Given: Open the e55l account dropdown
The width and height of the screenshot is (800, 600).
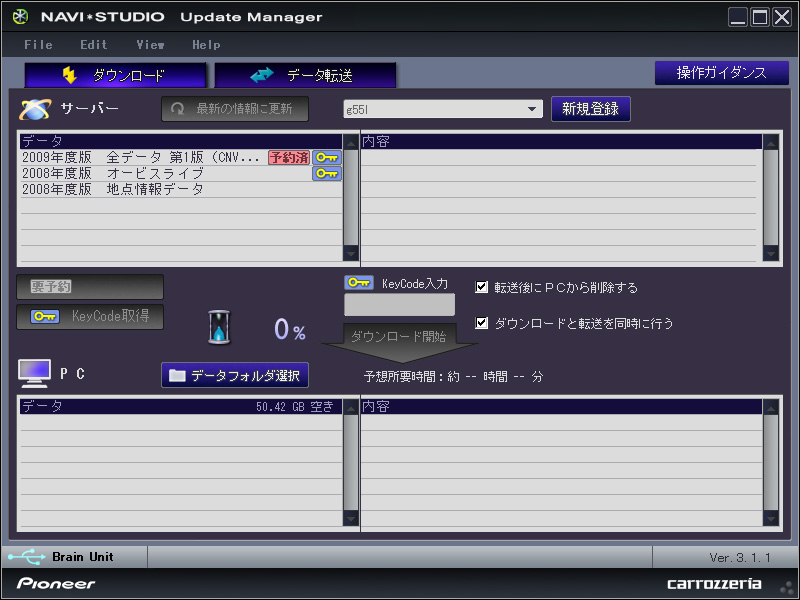Looking at the screenshot, I should 533,109.
